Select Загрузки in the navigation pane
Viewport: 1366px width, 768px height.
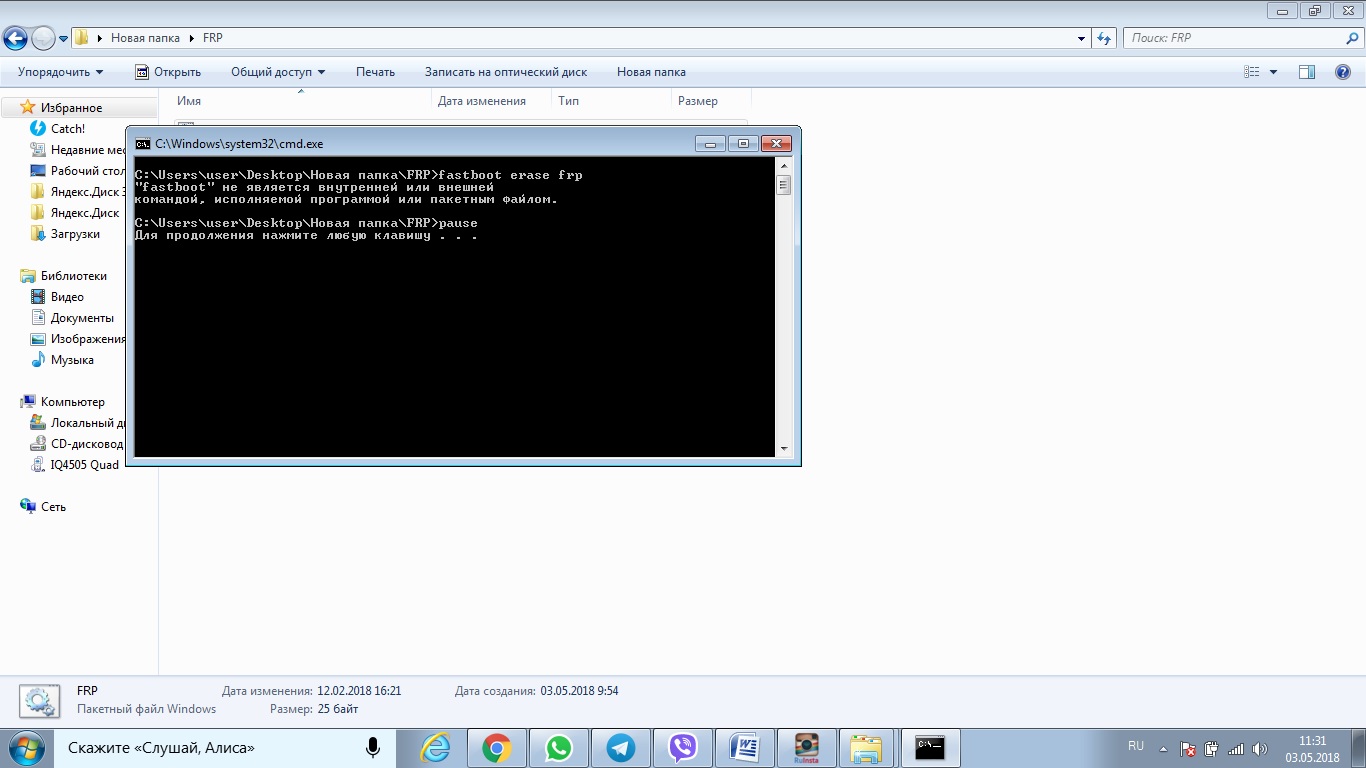click(x=75, y=234)
